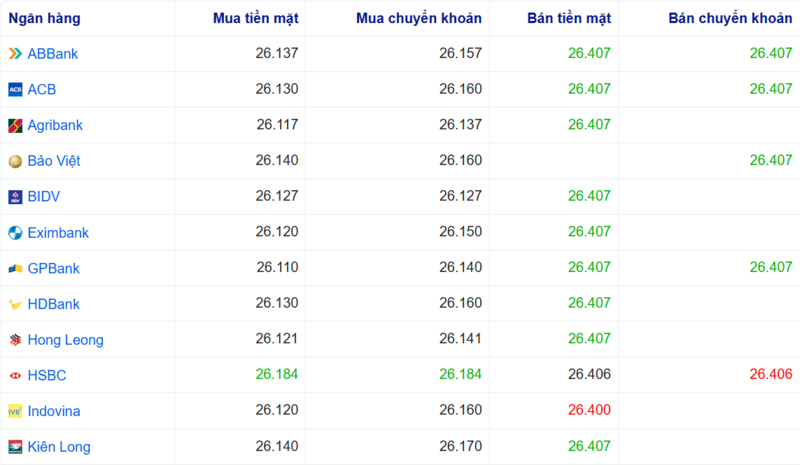The width and height of the screenshot is (800, 465).
Task: Select Kiên Long Bán tiền mặt 26.407
Action: click(x=589, y=447)
